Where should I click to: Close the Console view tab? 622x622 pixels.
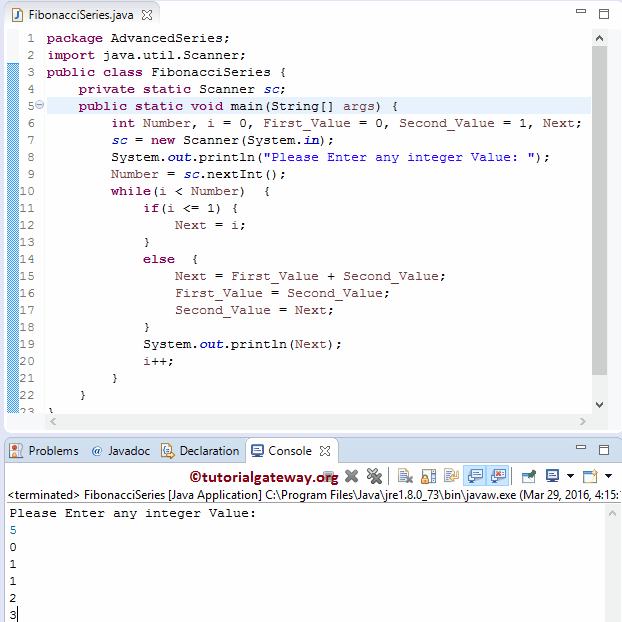tap(325, 451)
